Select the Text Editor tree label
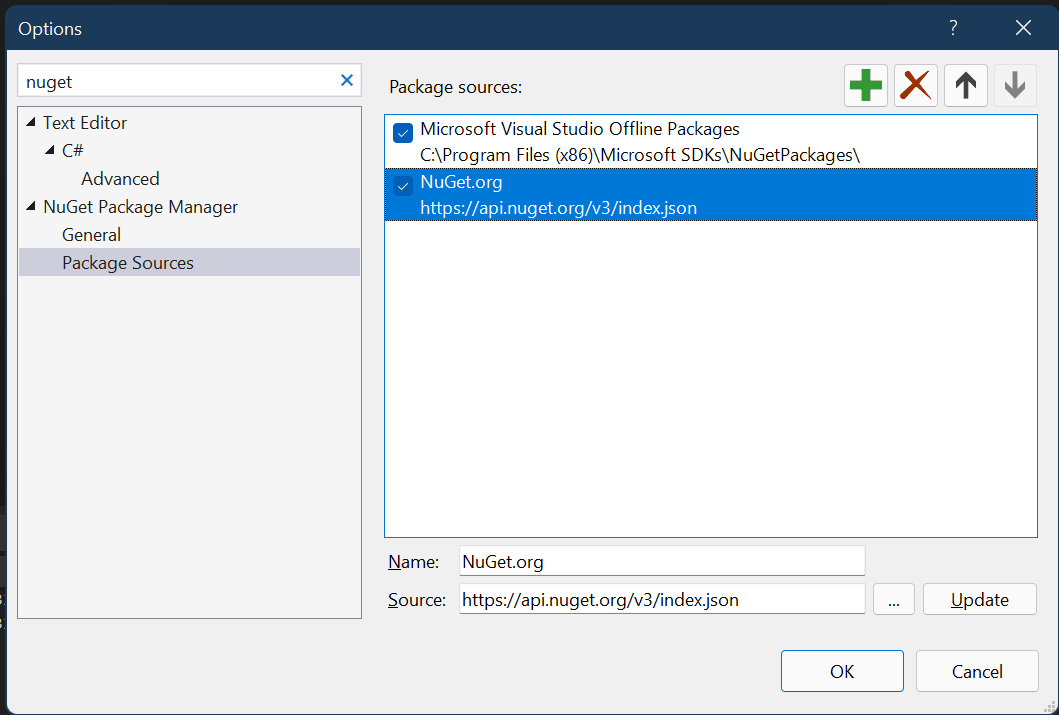This screenshot has height=715, width=1059. [85, 122]
